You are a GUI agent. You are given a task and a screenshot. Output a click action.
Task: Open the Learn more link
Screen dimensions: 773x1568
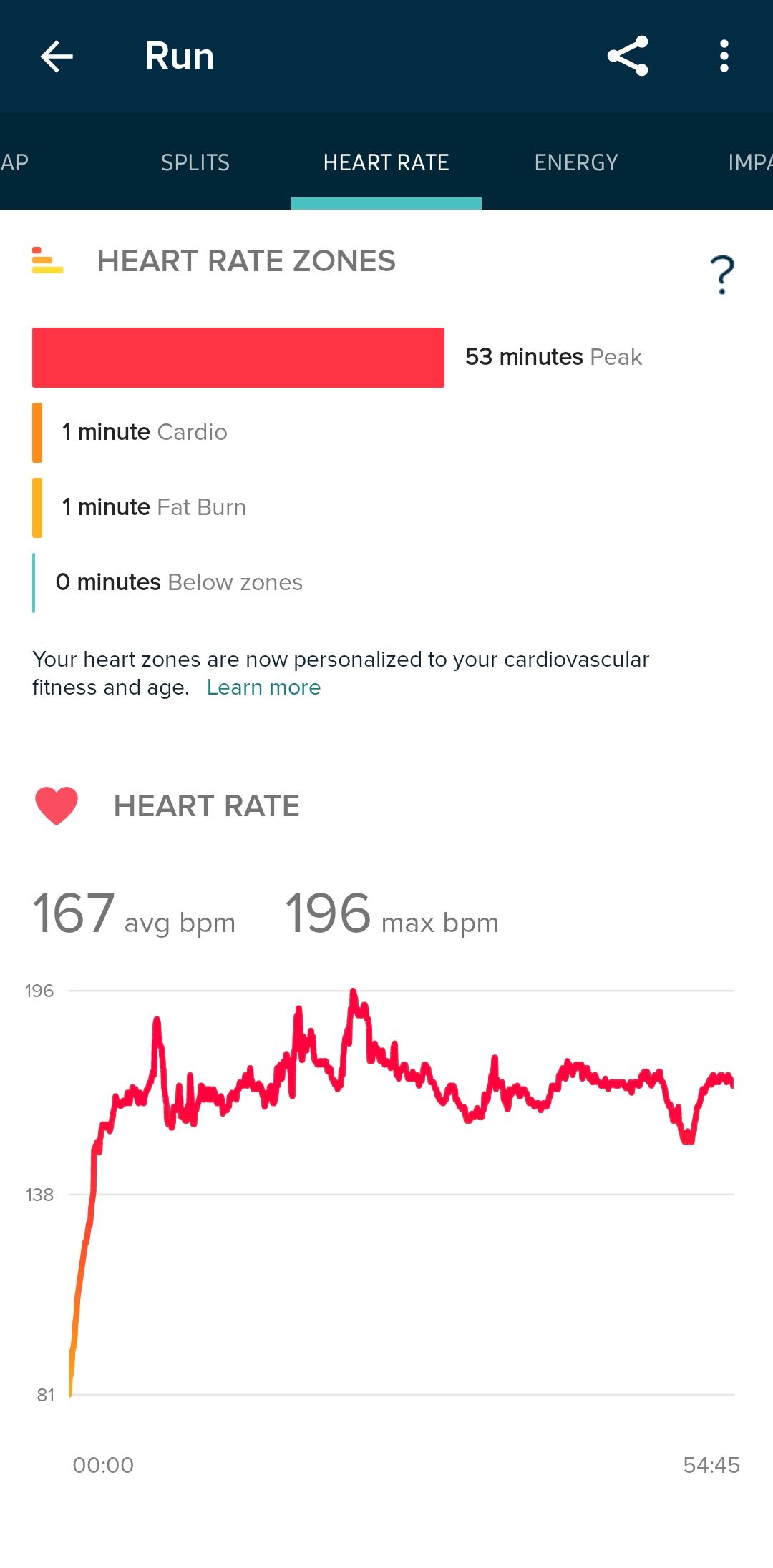point(263,687)
